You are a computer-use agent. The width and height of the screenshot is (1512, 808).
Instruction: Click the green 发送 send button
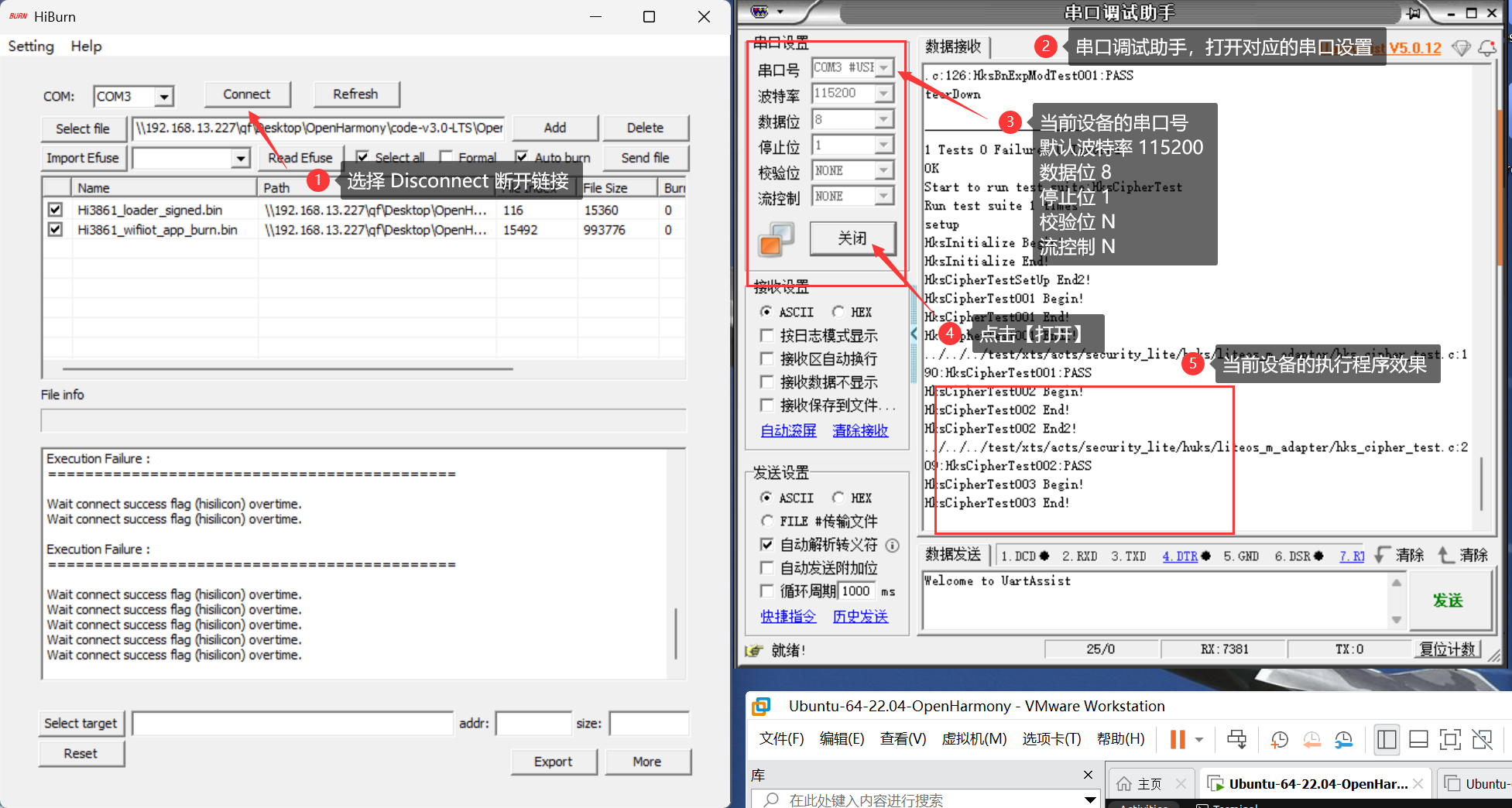click(1449, 600)
